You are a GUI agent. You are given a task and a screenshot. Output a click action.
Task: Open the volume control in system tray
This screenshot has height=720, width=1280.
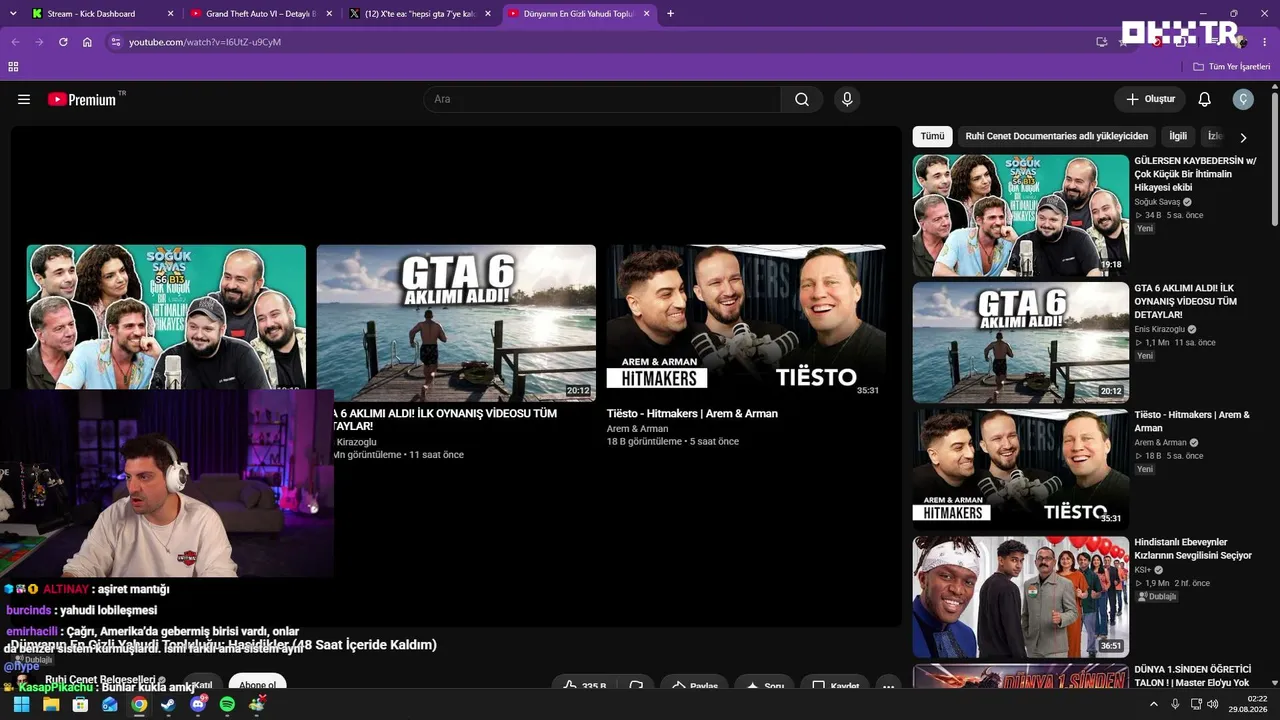pos(1212,704)
